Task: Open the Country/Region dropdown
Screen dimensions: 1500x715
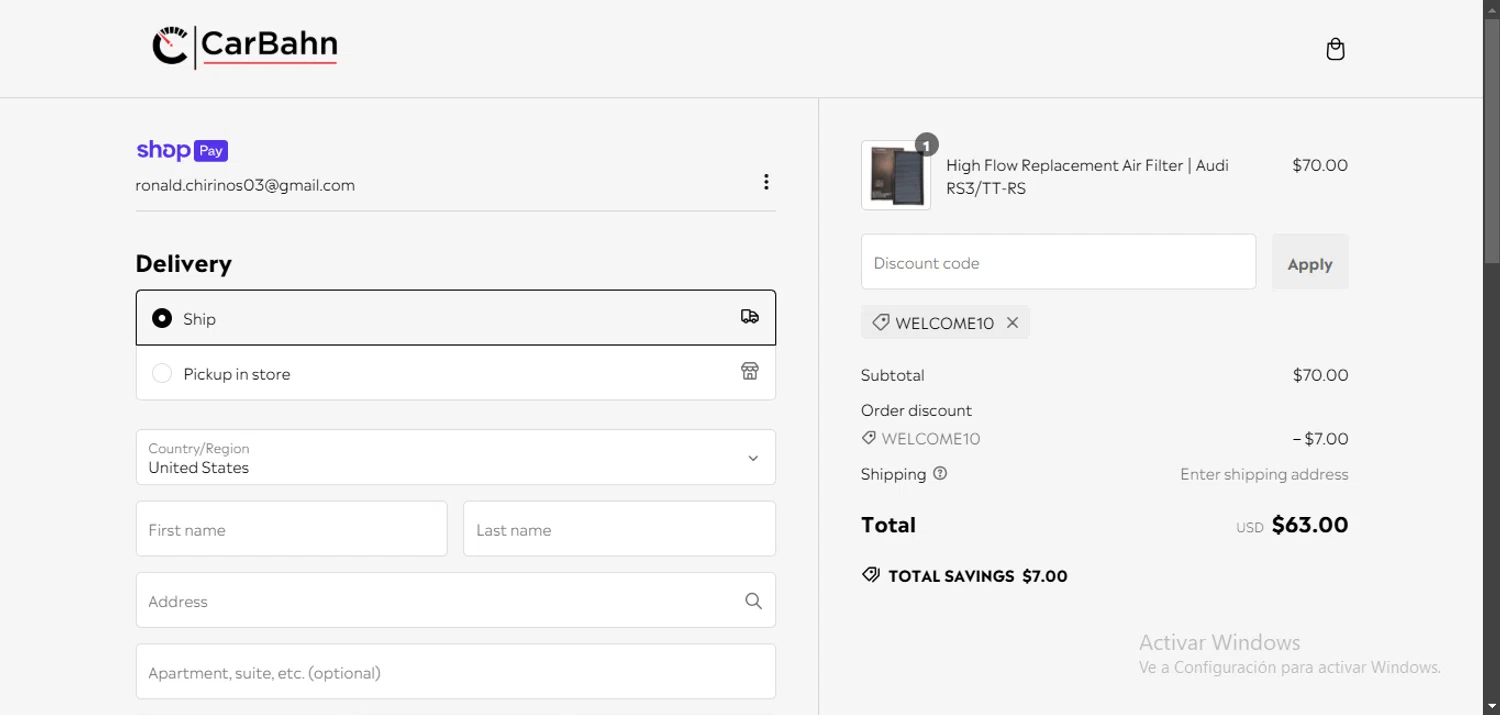Action: [x=456, y=457]
